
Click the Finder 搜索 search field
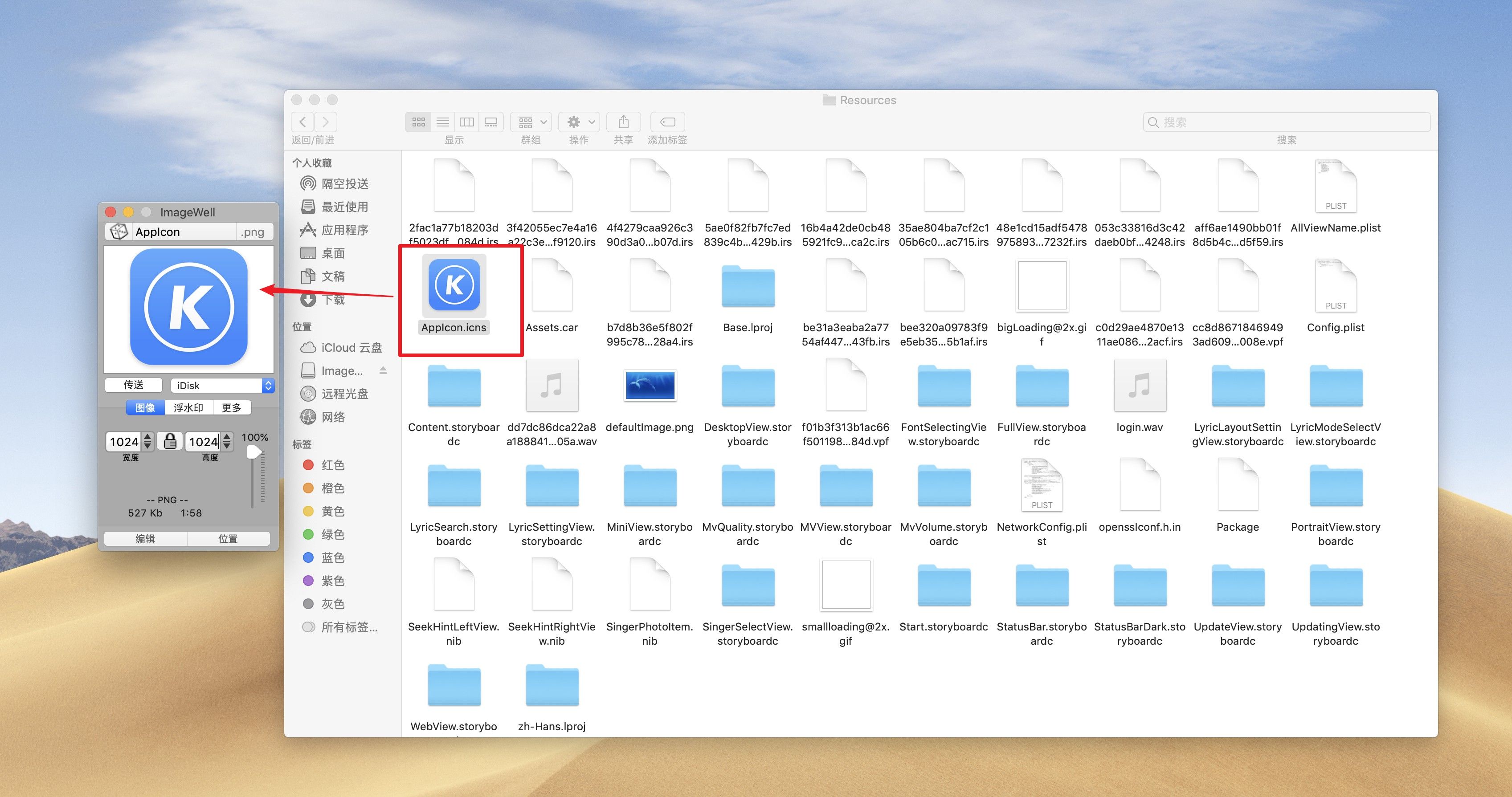point(1287,122)
